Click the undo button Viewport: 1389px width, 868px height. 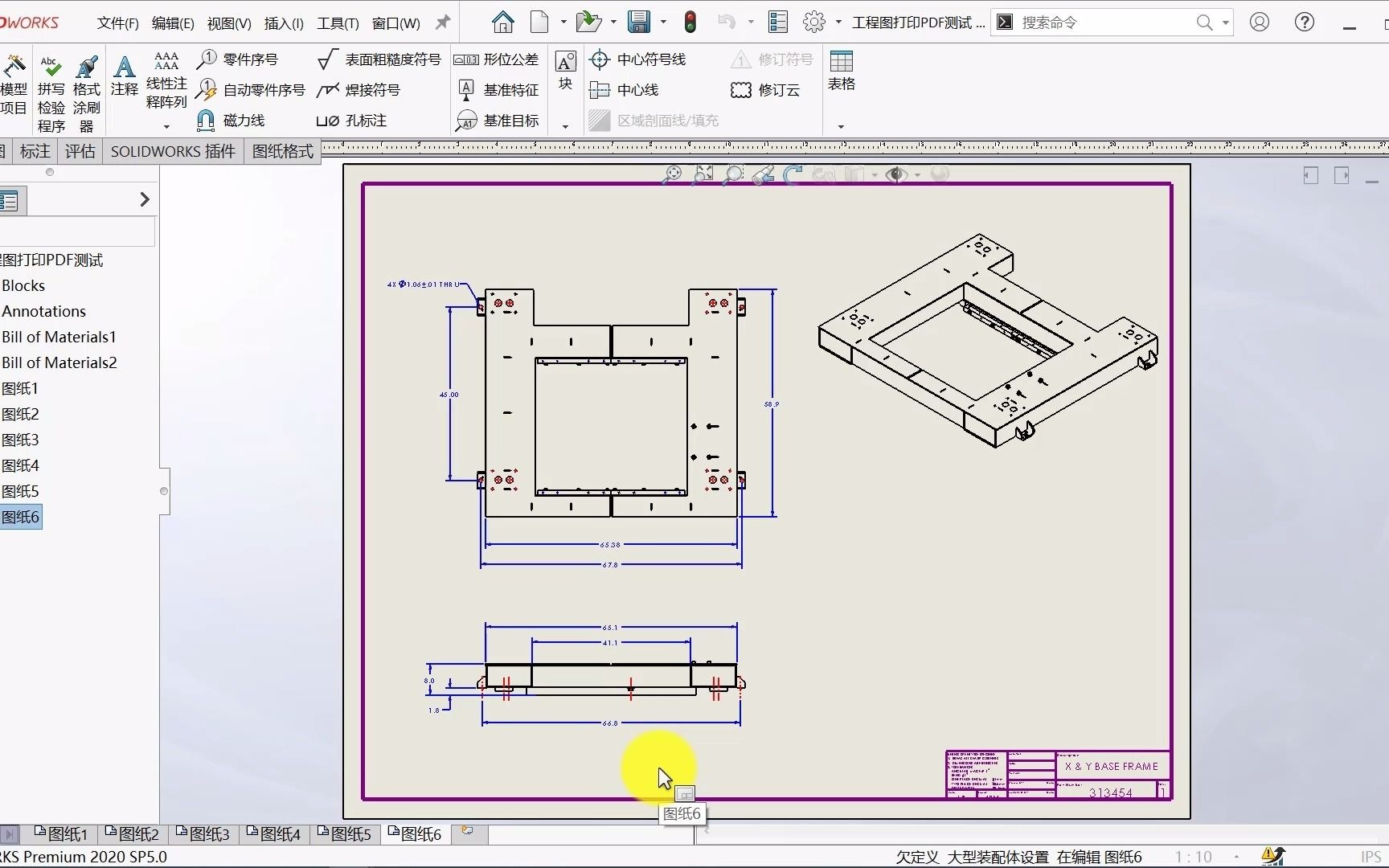click(727, 22)
